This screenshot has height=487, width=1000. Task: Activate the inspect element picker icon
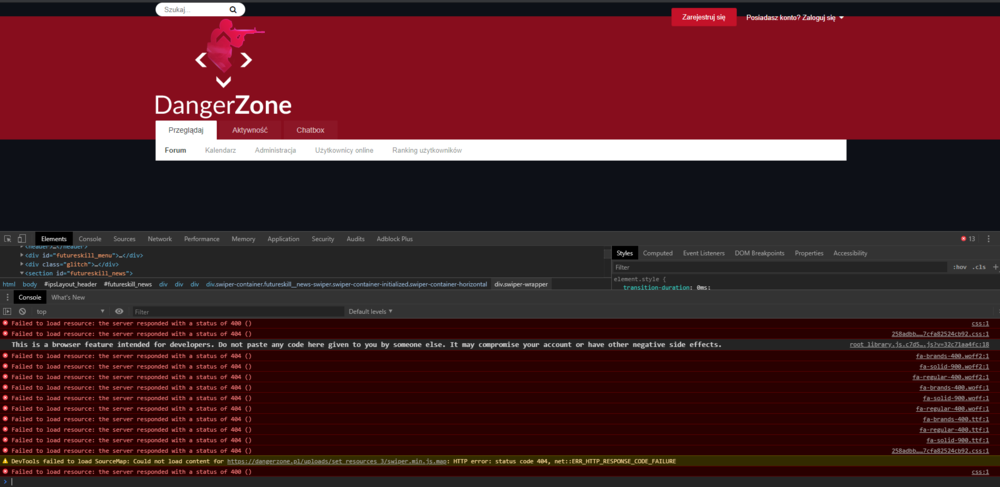pyautogui.click(x=7, y=239)
